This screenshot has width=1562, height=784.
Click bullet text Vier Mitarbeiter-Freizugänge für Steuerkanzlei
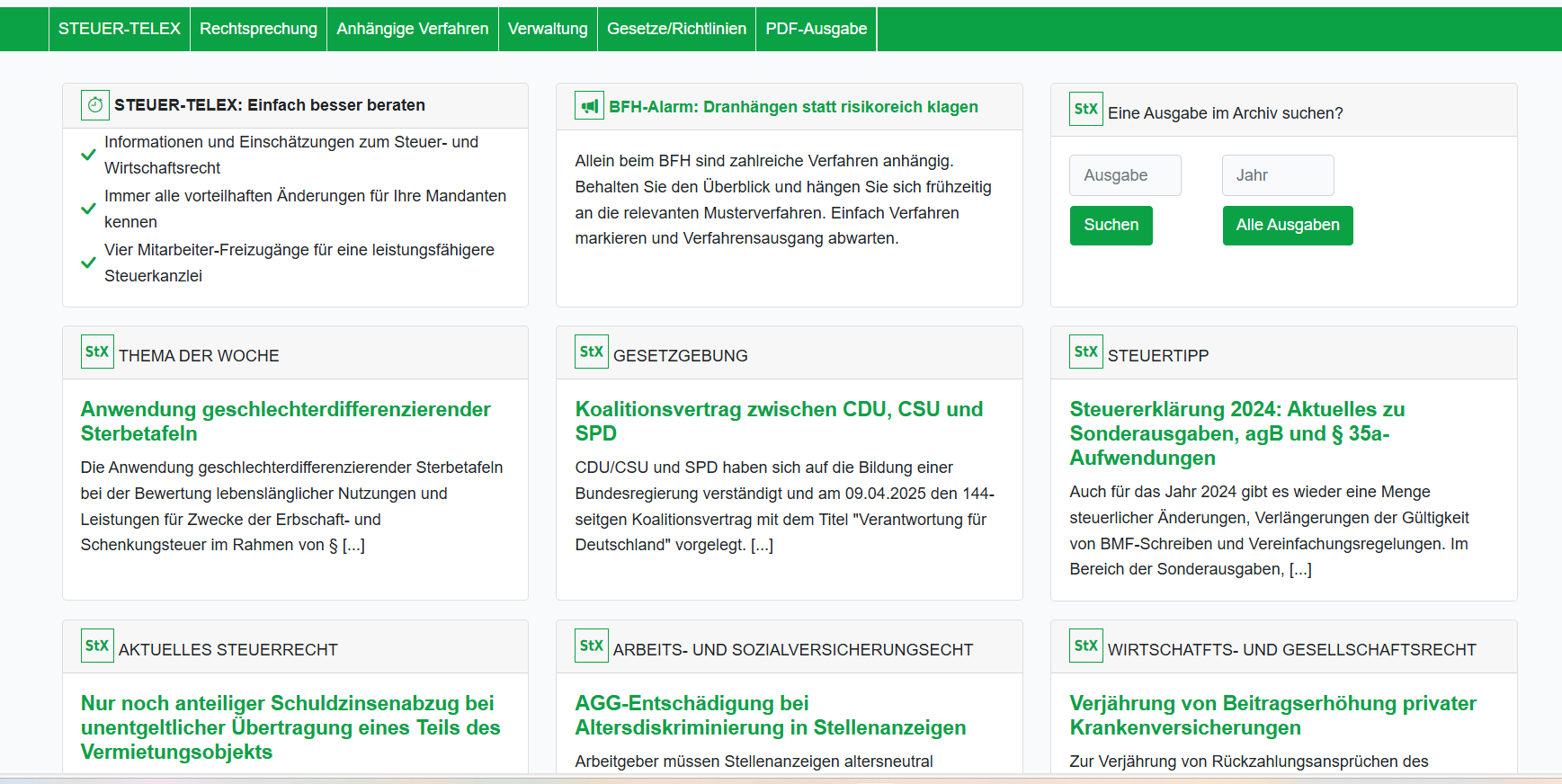(299, 263)
